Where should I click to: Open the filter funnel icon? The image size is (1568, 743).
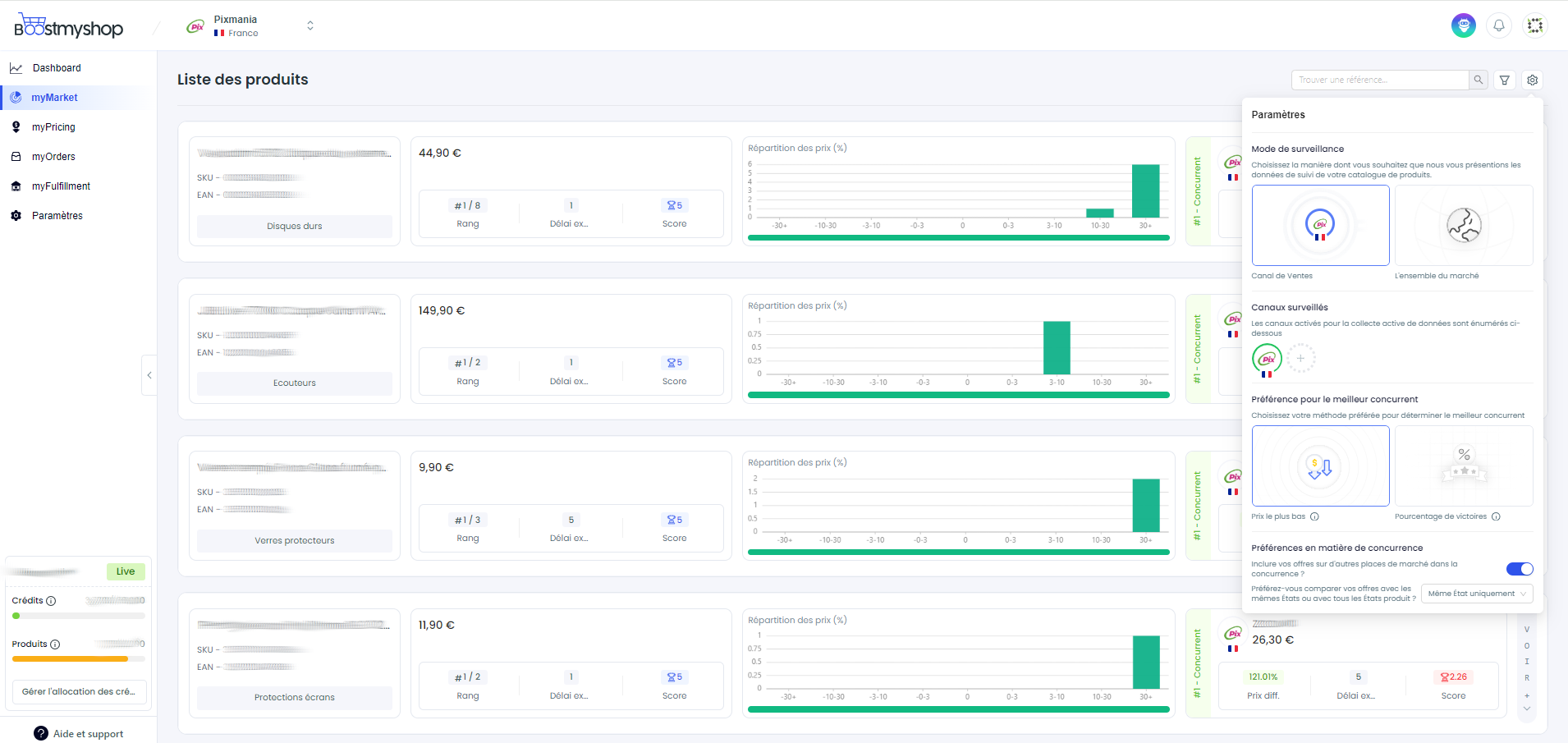pyautogui.click(x=1505, y=80)
